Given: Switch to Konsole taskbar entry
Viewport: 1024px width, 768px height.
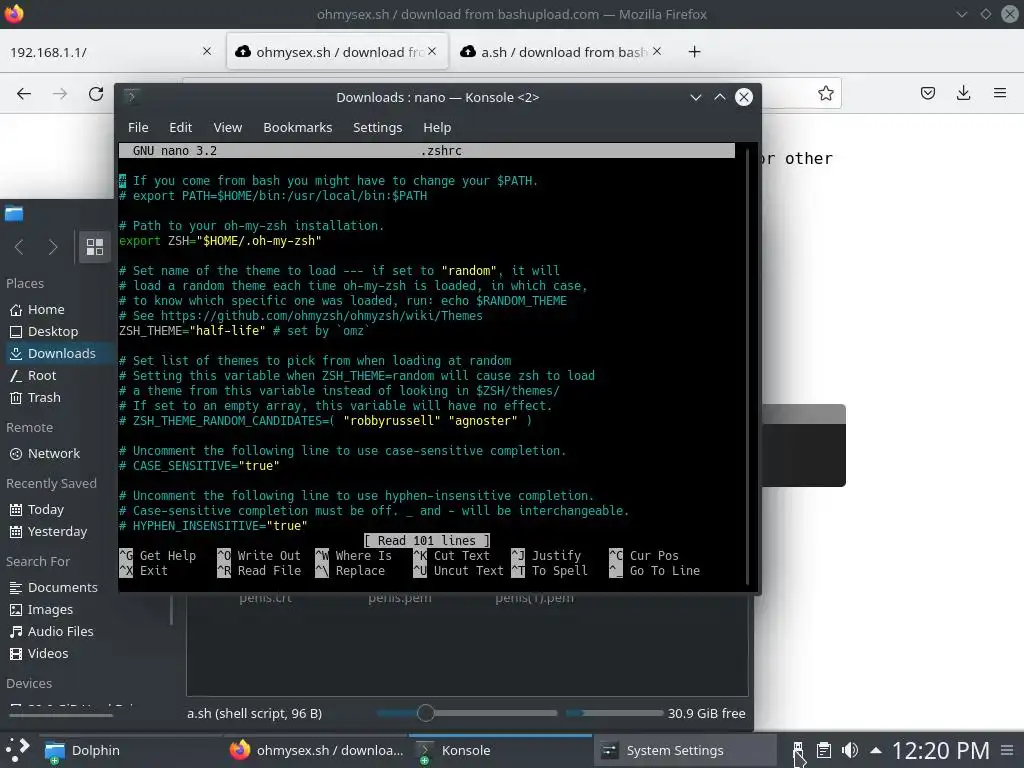Looking at the screenshot, I should pyautogui.click(x=501, y=750).
